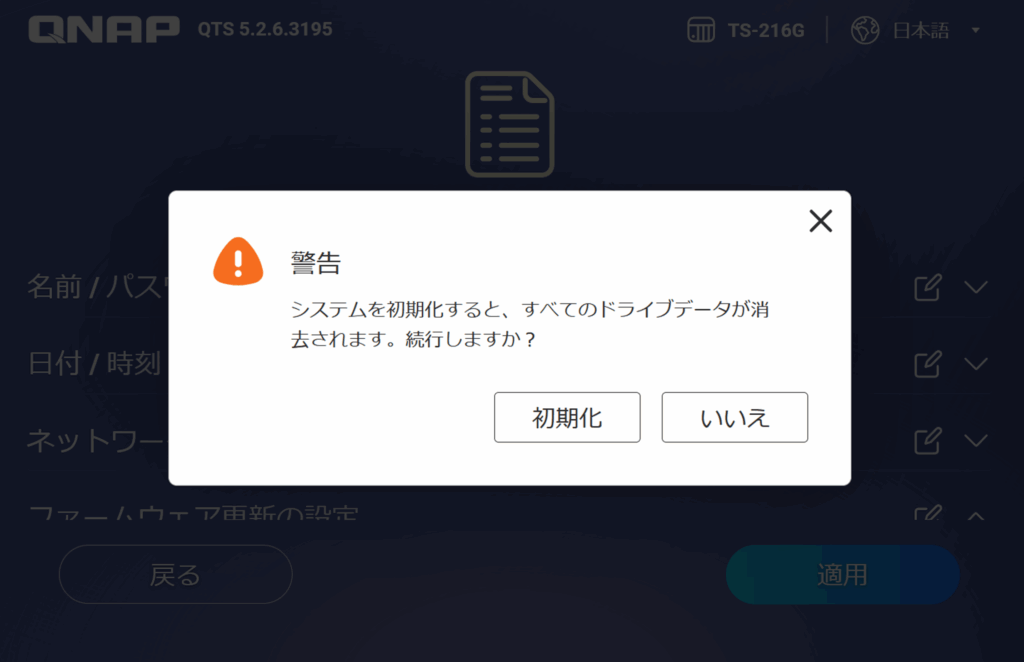The width and height of the screenshot is (1024, 662).
Task: Expand the 日付 / 時刻 row chevron
Action: [x=976, y=364]
